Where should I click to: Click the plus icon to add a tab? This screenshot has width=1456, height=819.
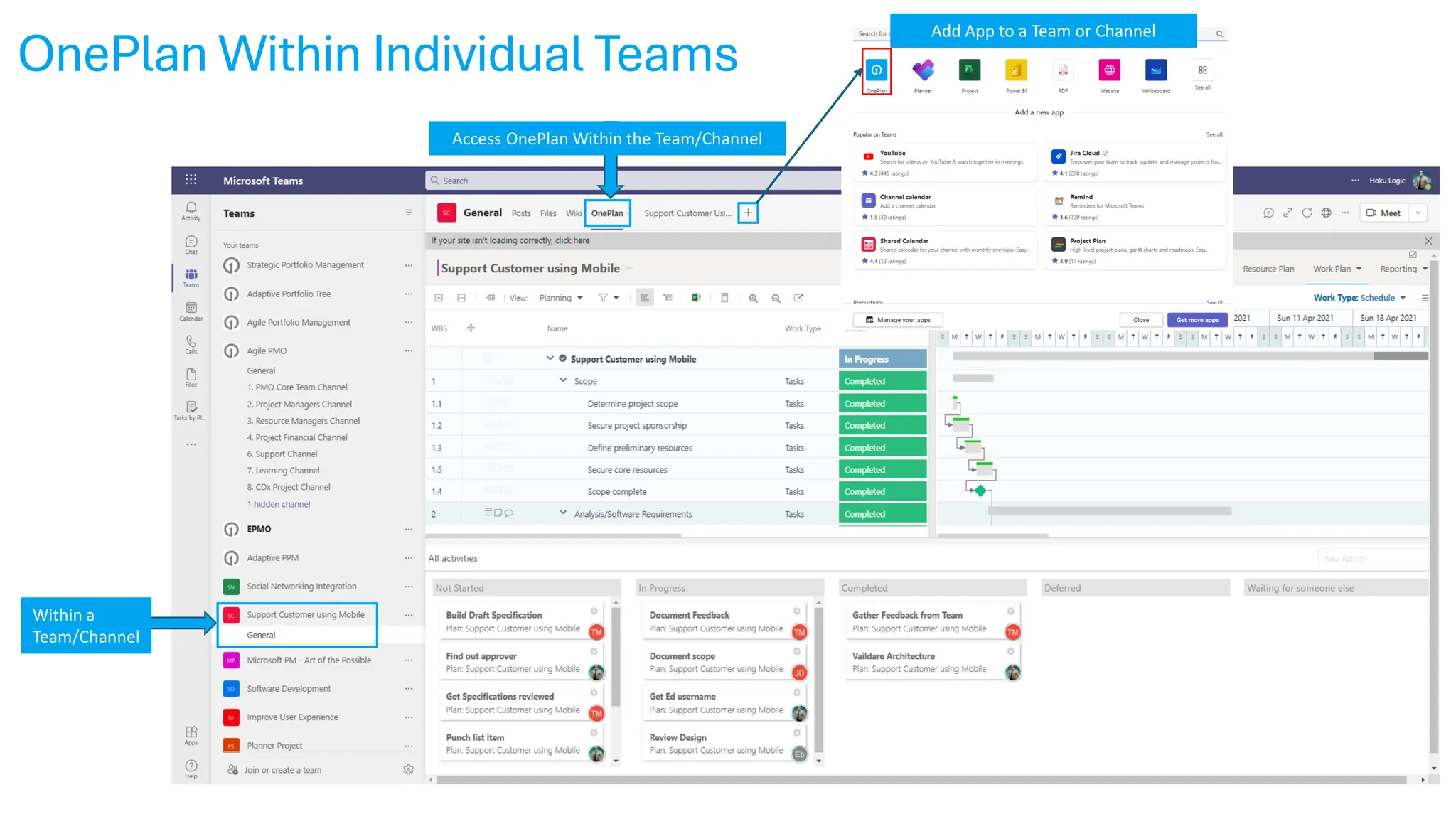(x=748, y=213)
